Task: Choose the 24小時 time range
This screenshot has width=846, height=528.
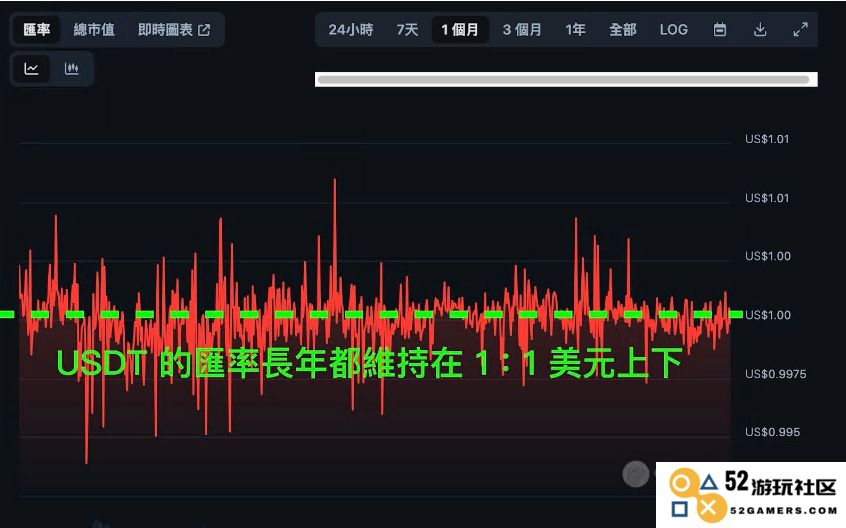Action: click(351, 29)
